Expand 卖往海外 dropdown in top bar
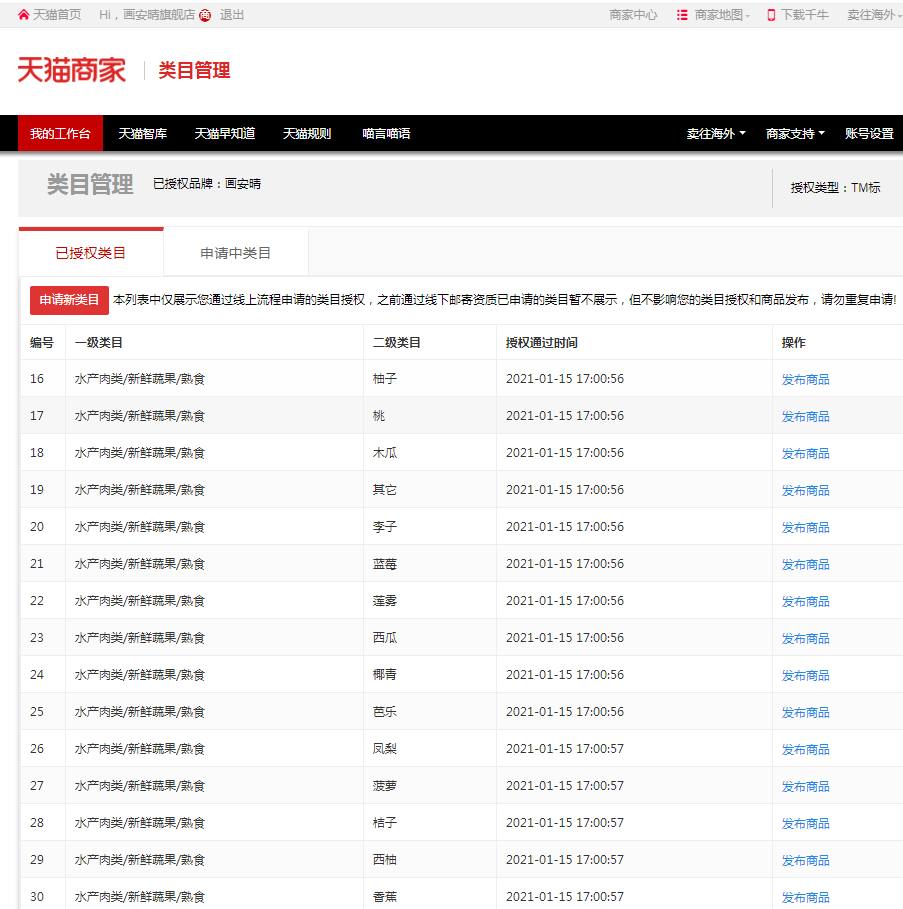Screen dimensions: 903x909 pyautogui.click(x=874, y=15)
